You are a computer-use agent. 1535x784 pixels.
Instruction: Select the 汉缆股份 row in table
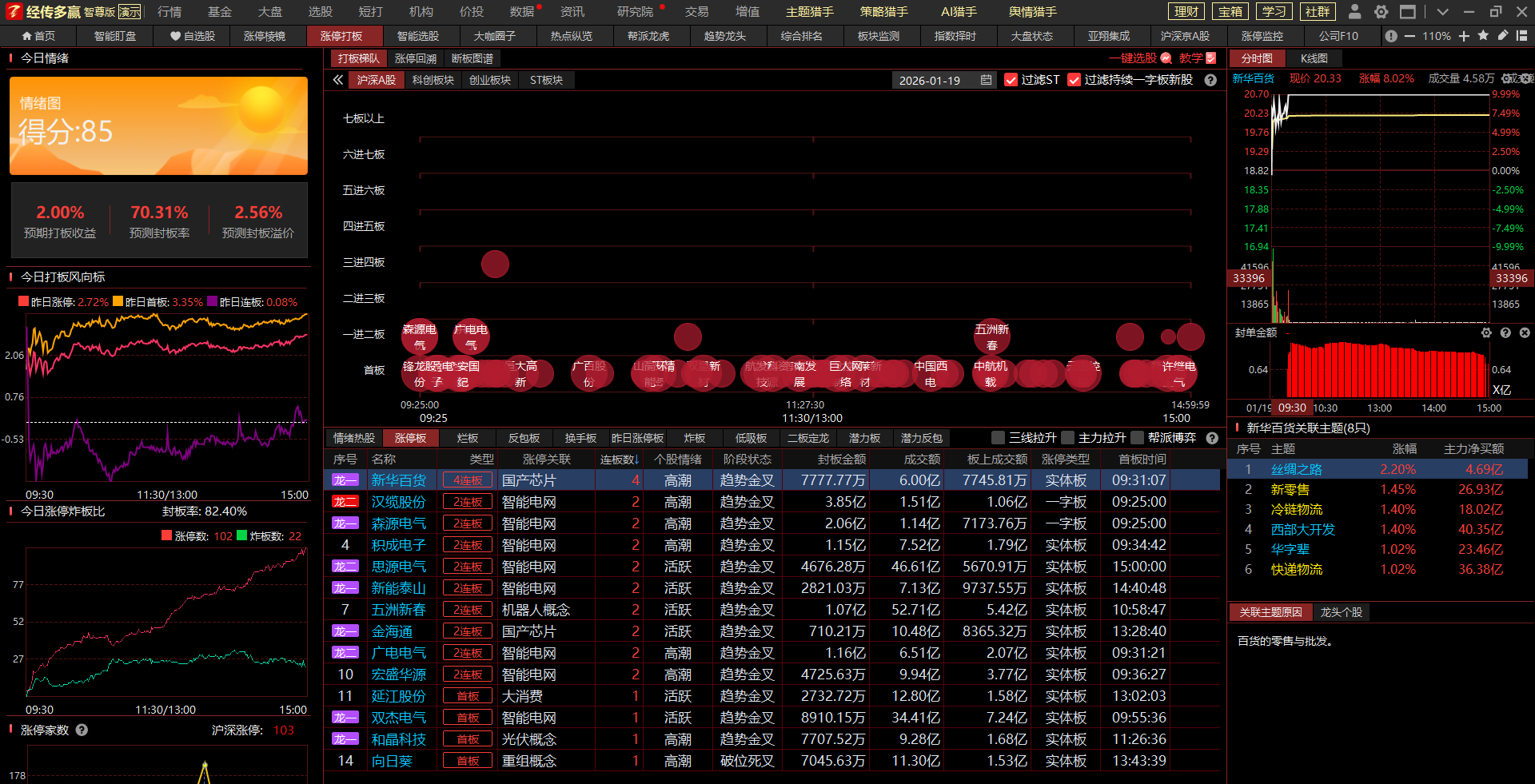coord(398,502)
